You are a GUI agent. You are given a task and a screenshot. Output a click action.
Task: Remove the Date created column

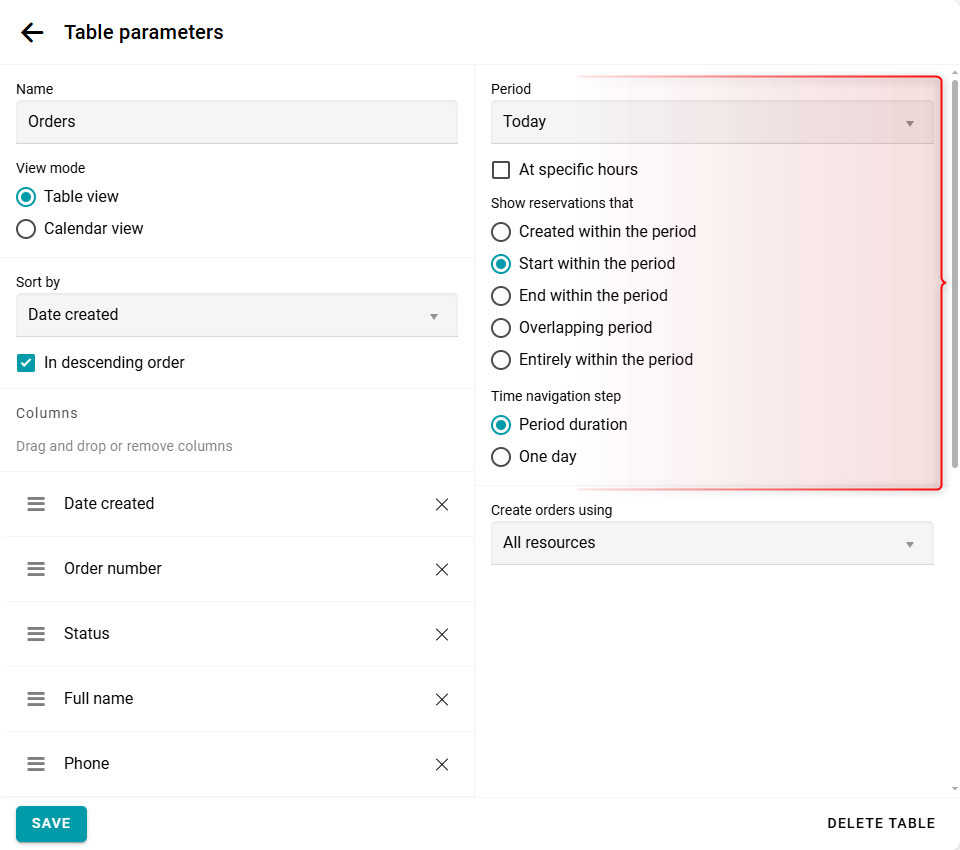pyautogui.click(x=442, y=504)
